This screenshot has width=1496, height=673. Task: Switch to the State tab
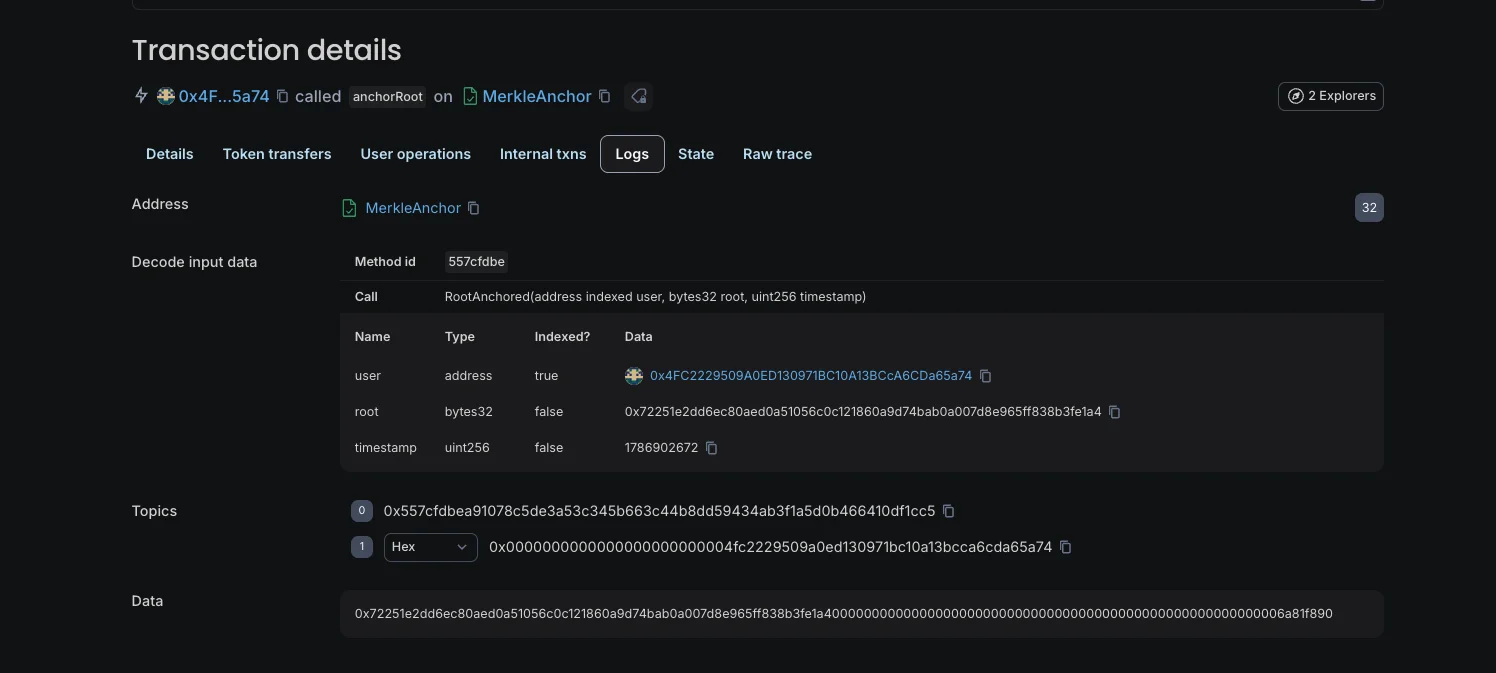[696, 154]
